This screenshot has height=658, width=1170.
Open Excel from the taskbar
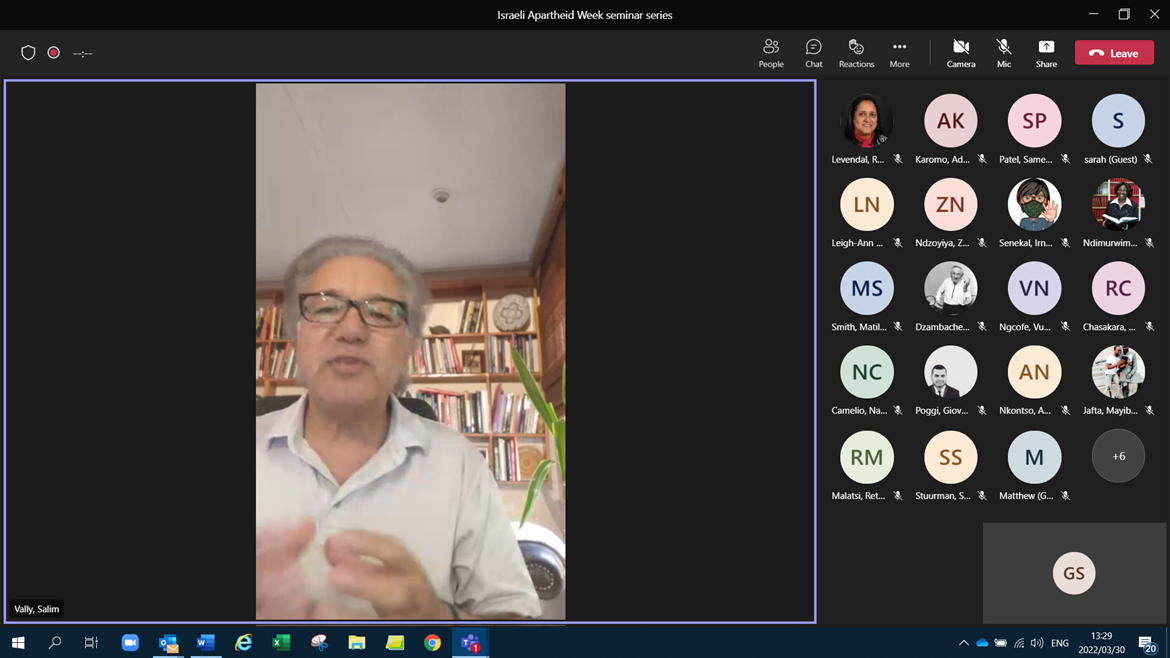click(x=281, y=642)
